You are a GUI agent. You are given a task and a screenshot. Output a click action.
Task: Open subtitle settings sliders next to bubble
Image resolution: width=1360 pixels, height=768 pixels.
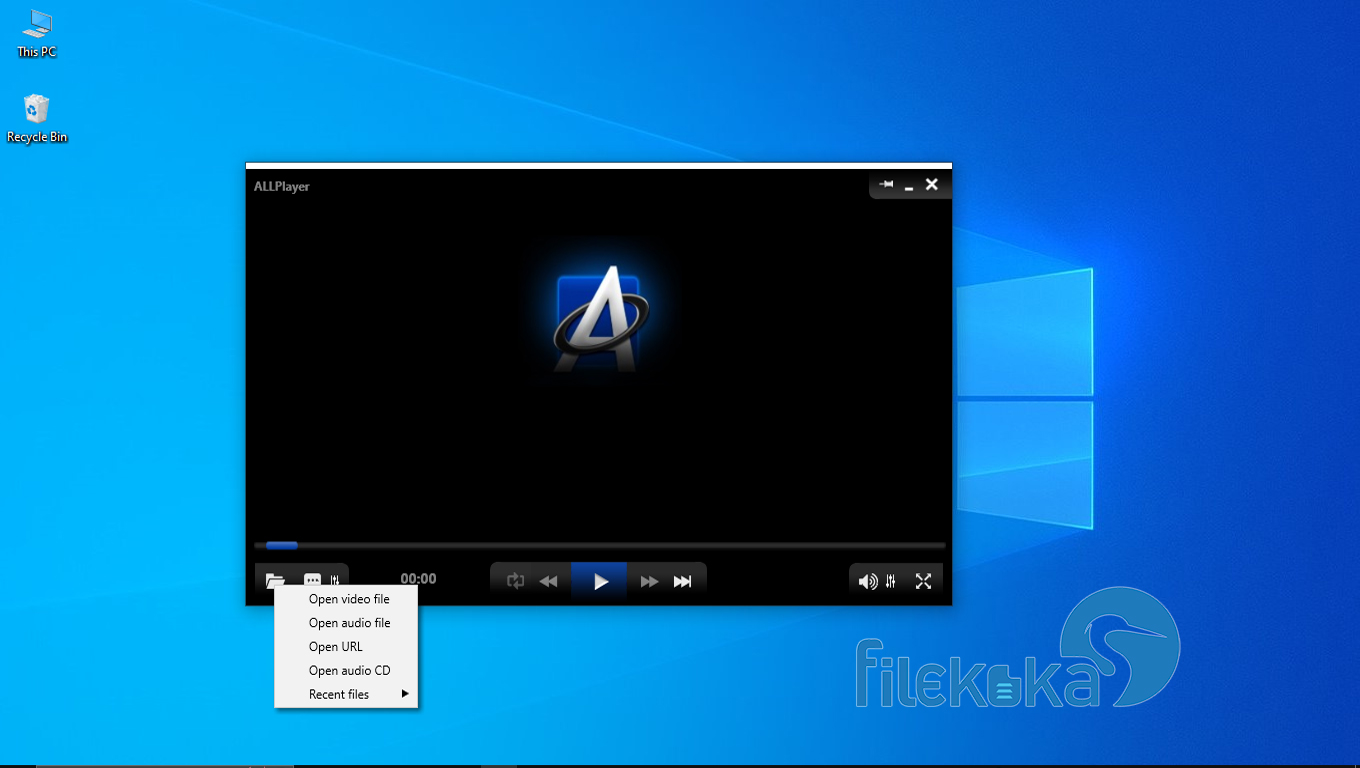[335, 580]
